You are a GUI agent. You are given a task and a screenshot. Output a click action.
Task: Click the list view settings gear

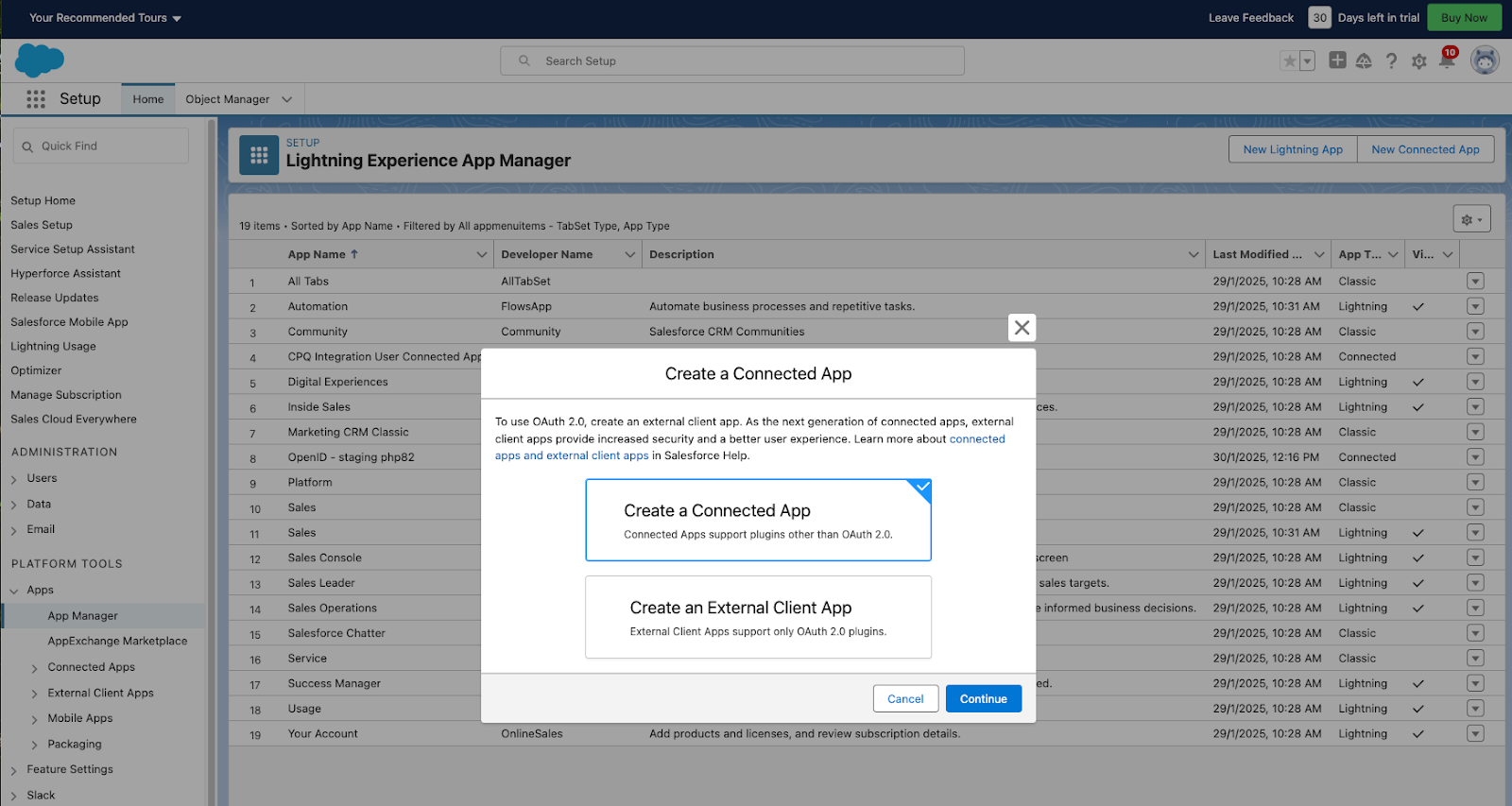[1471, 219]
